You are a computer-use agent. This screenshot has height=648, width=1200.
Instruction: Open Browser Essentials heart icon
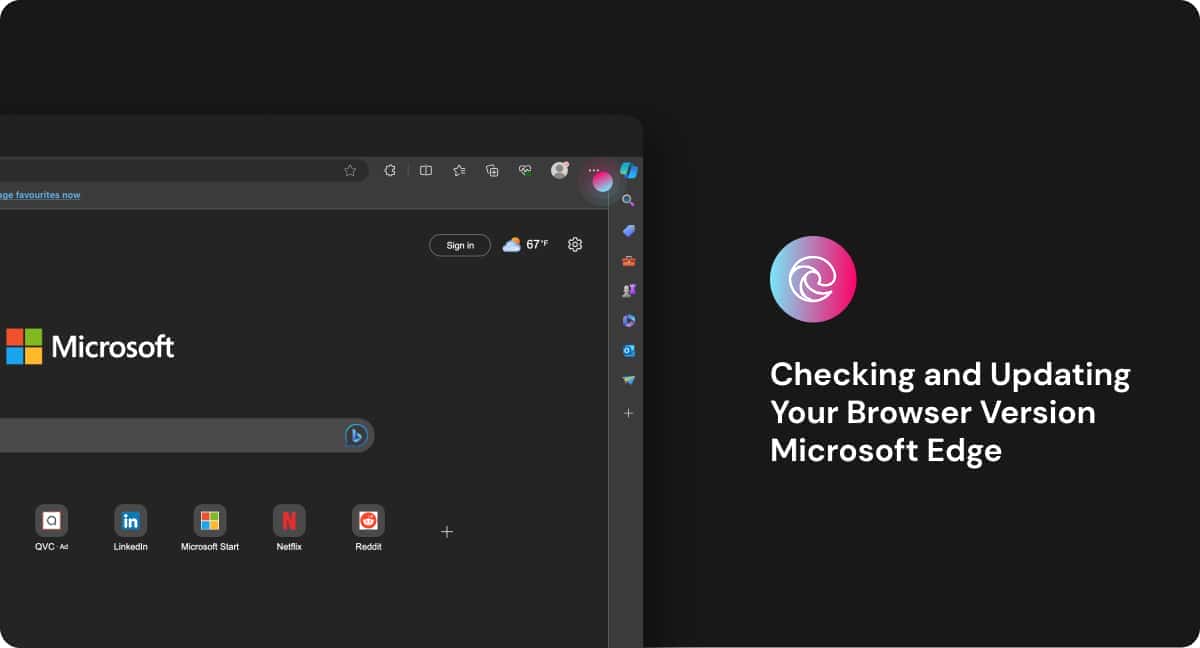tap(524, 170)
